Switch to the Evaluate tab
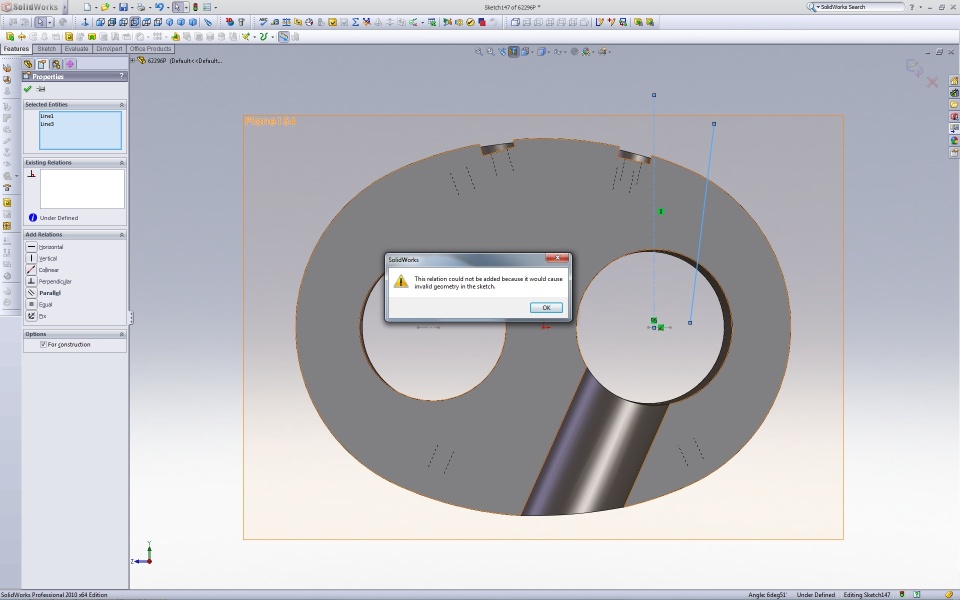 (76, 49)
